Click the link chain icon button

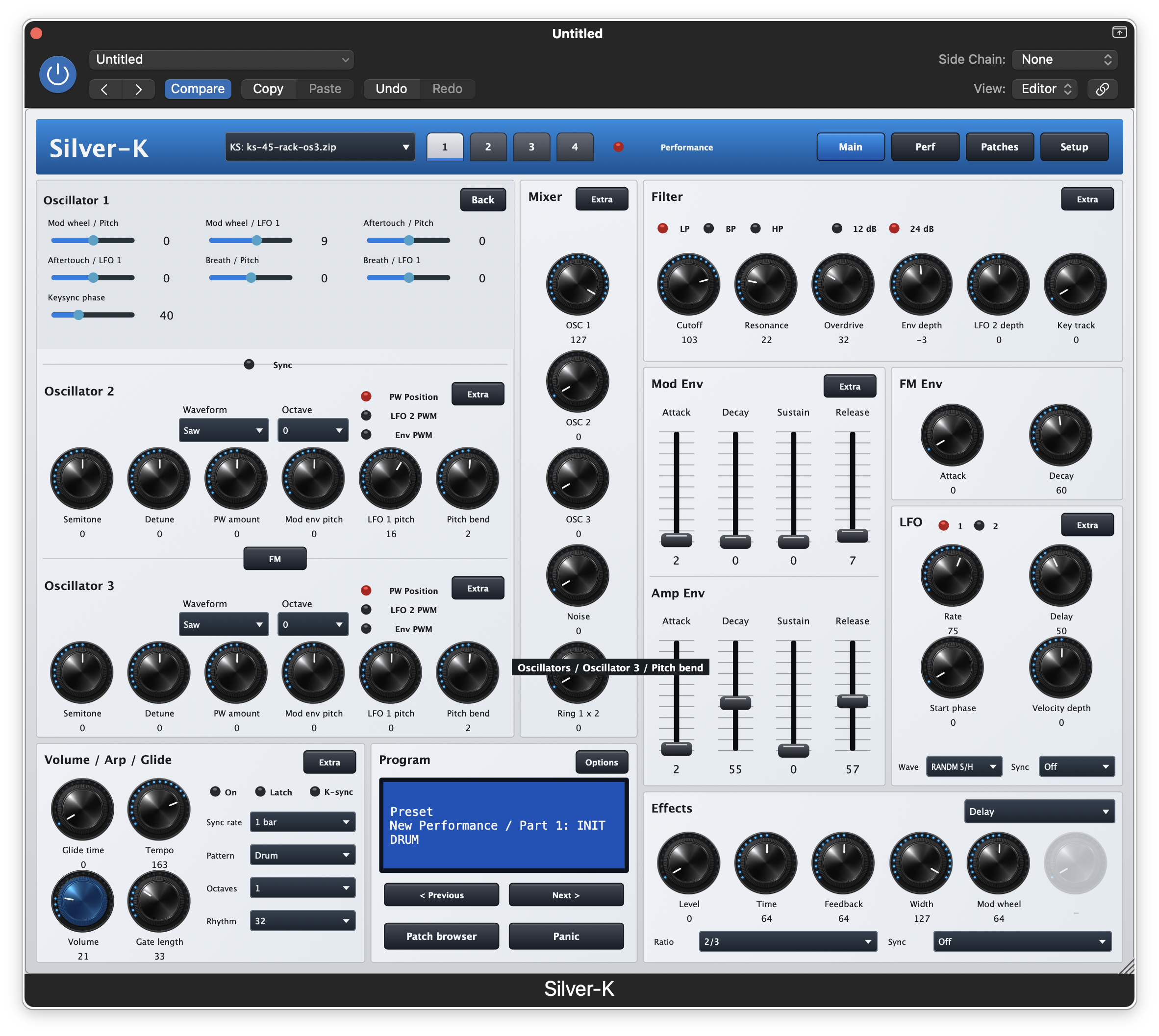1102,89
